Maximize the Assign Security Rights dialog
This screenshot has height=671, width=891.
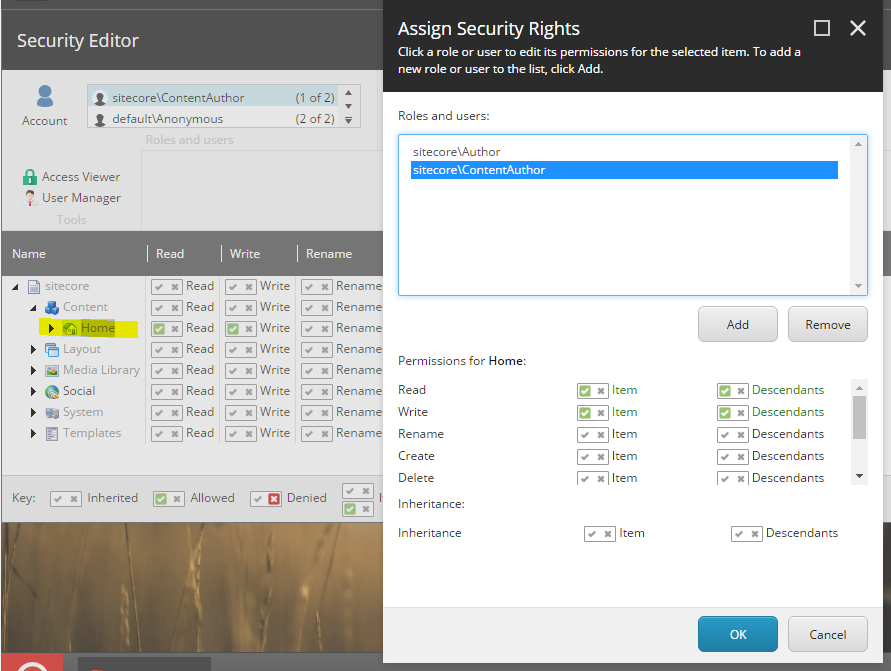pyautogui.click(x=822, y=28)
